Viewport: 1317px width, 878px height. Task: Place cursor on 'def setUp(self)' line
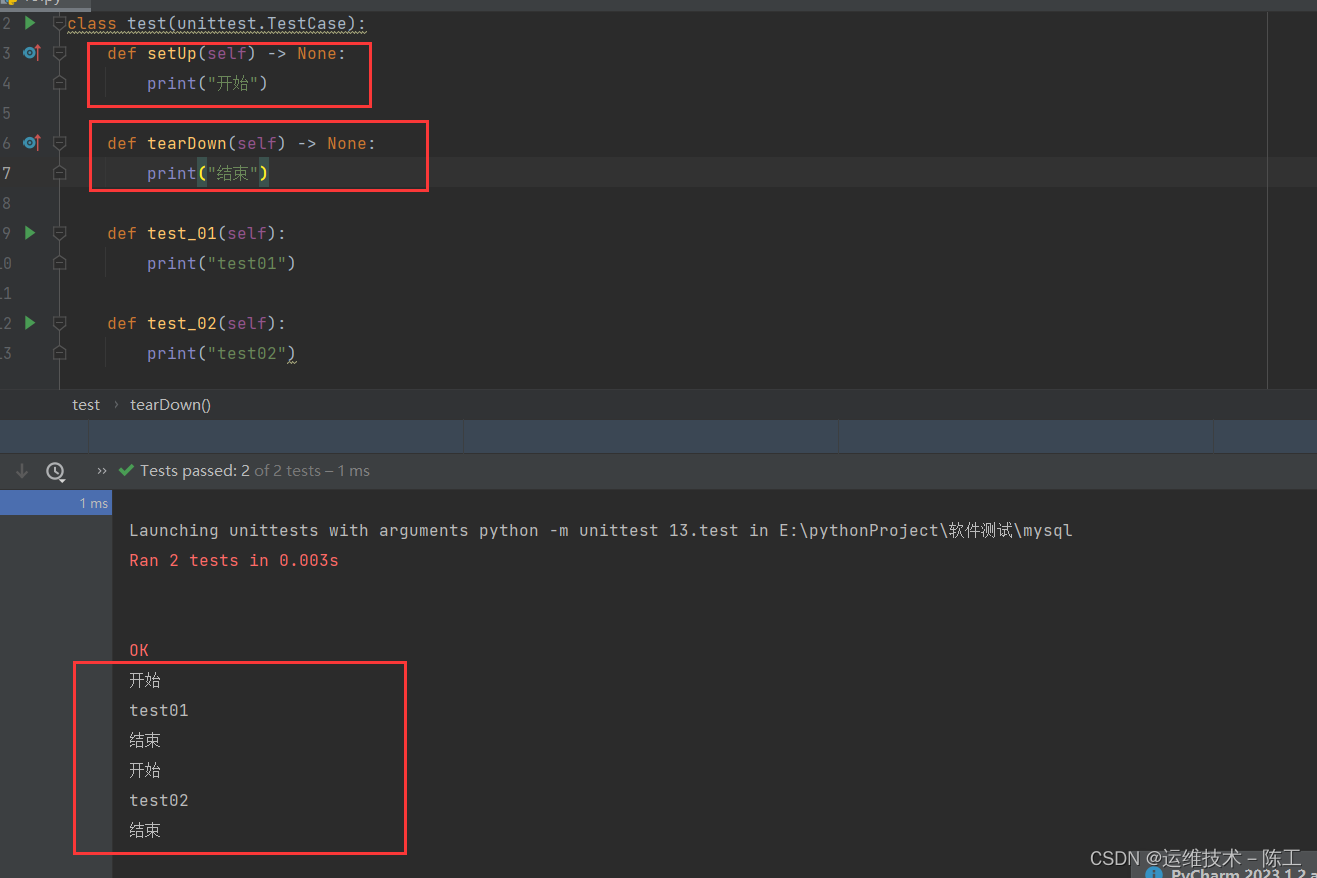(226, 53)
